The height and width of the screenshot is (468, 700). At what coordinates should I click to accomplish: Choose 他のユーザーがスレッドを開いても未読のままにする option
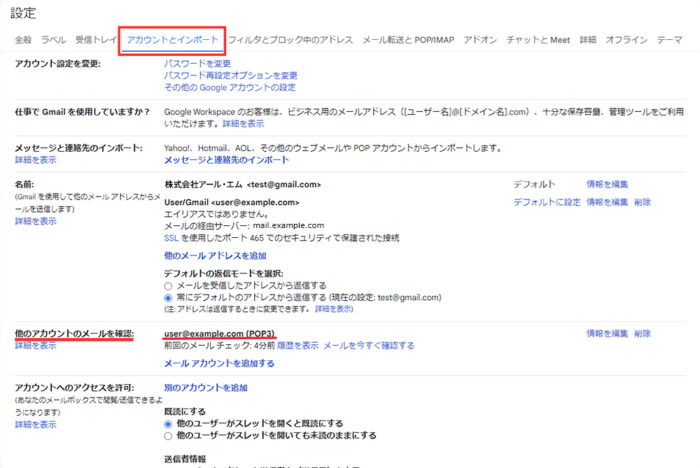click(x=168, y=436)
